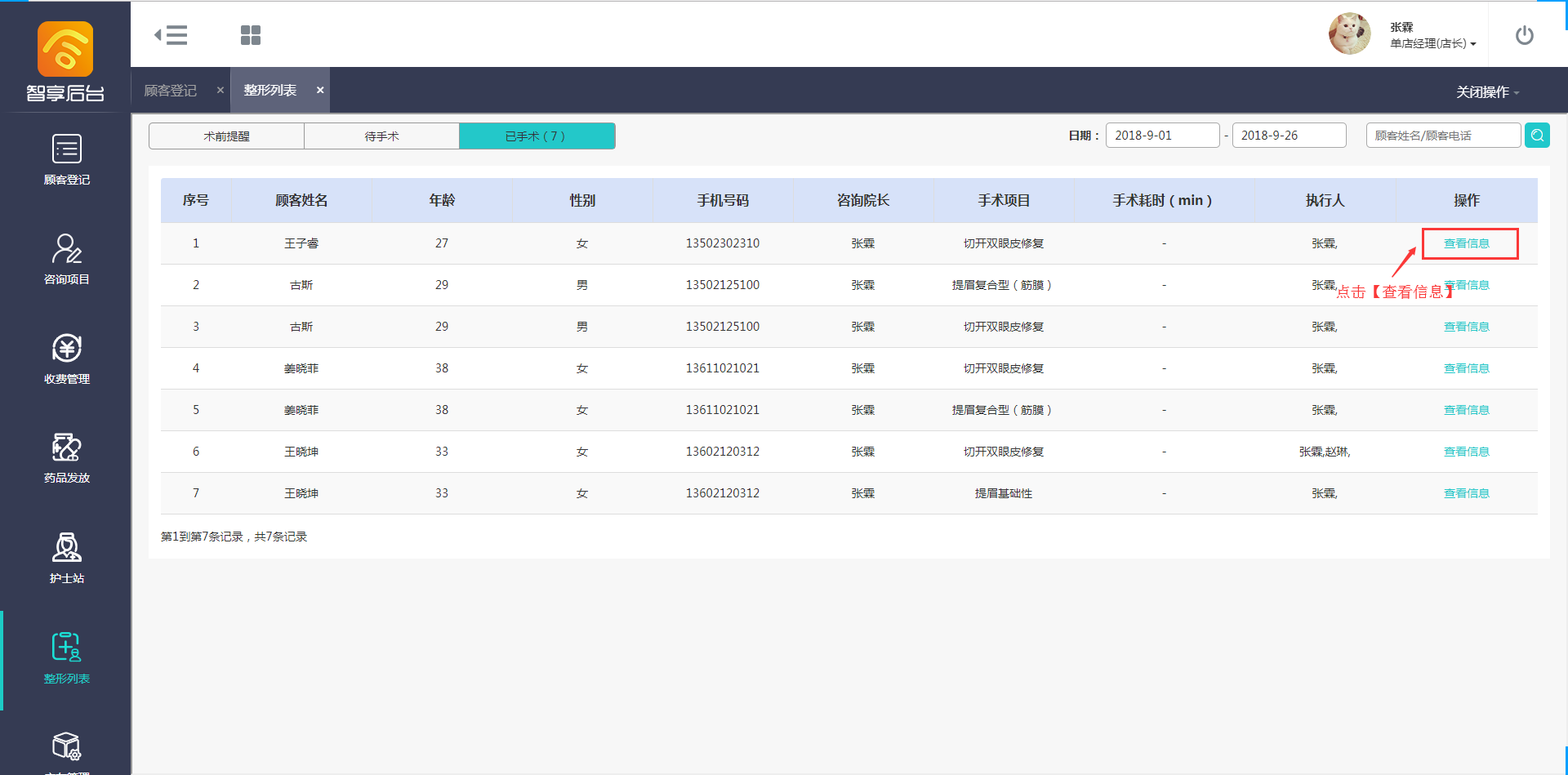Switch to the 整形列表 tab
The image size is (1568, 775).
coord(270,90)
